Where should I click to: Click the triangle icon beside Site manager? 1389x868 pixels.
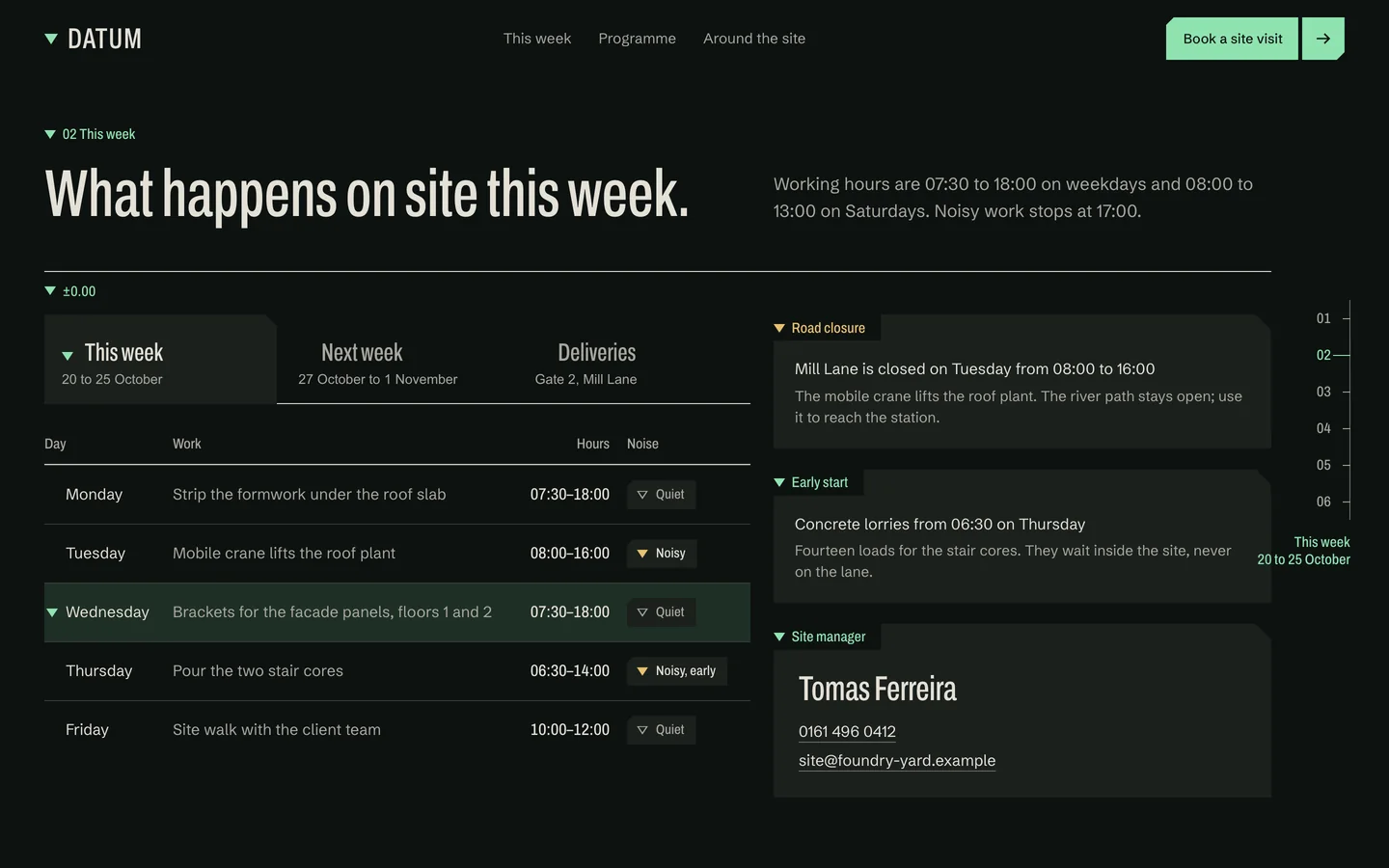(x=779, y=637)
